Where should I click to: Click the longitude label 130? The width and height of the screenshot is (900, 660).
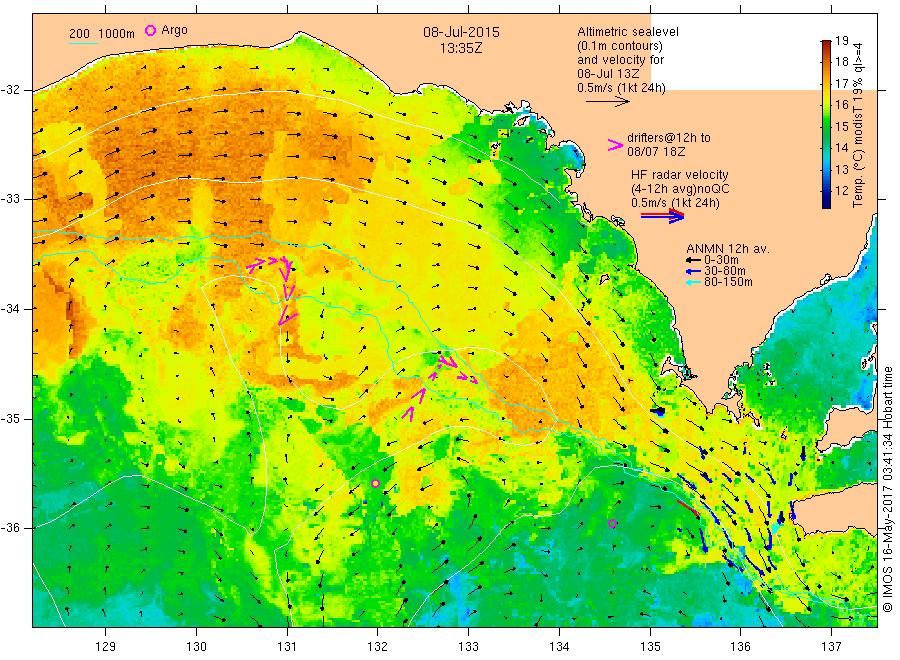[196, 647]
